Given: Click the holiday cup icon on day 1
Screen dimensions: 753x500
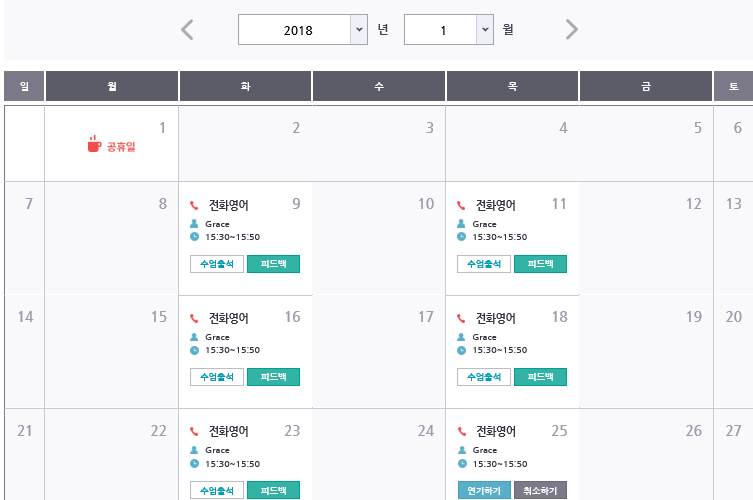Looking at the screenshot, I should coord(94,145).
